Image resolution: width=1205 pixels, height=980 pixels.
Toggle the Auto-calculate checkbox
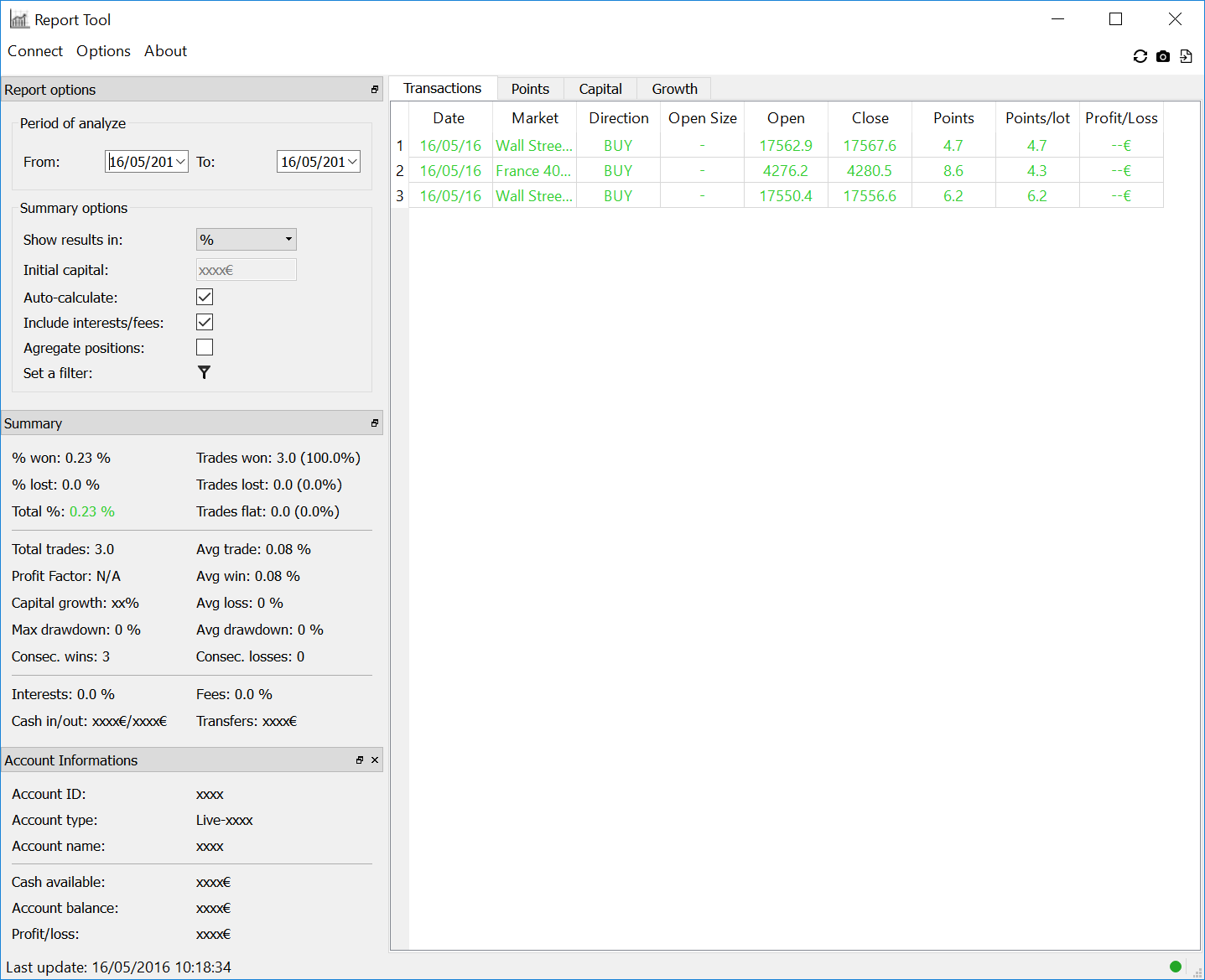[x=205, y=297]
